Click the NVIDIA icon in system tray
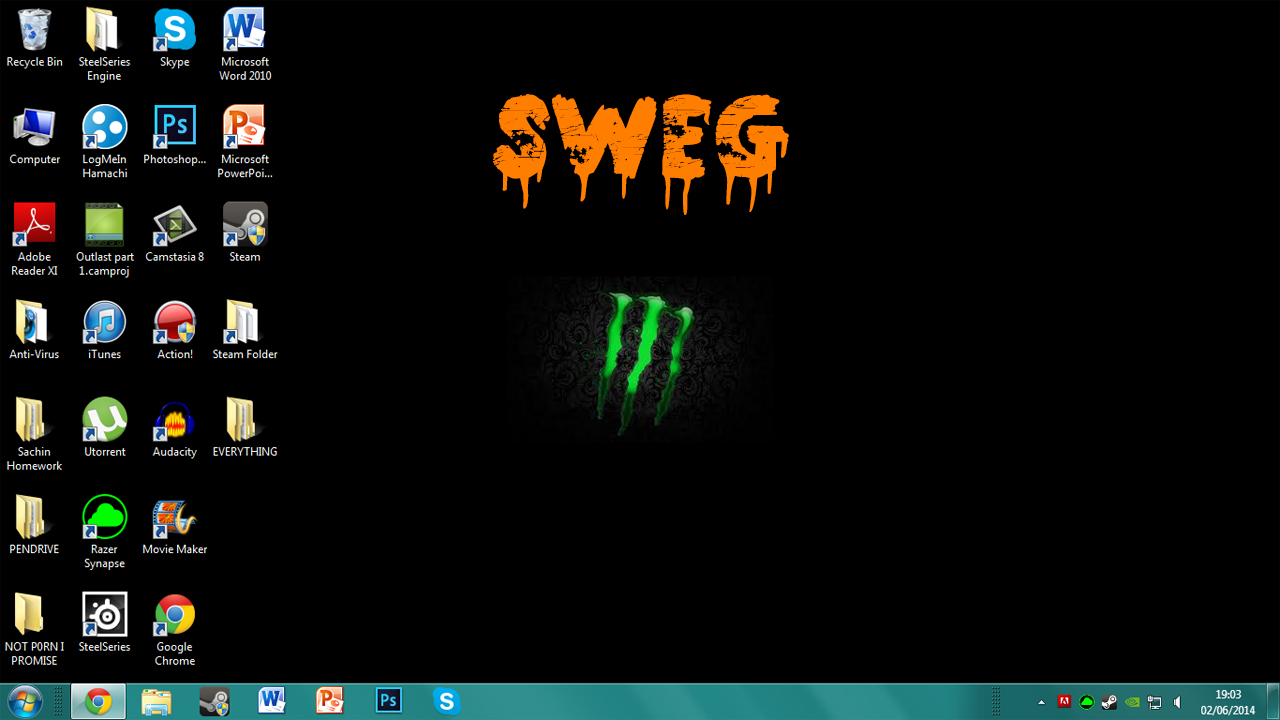This screenshot has height=720, width=1280. point(1132,702)
